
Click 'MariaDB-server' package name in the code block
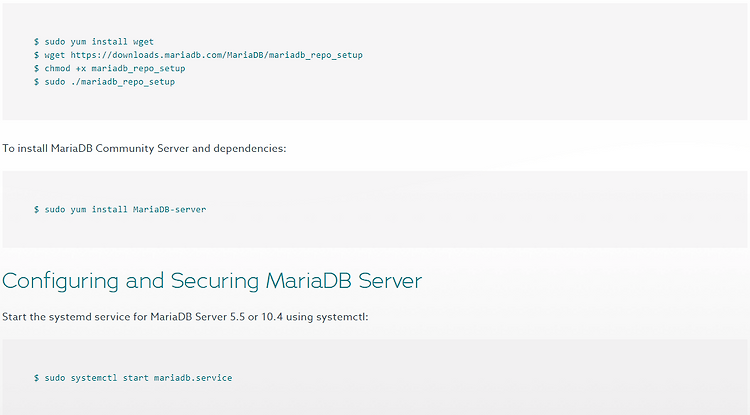click(x=169, y=209)
